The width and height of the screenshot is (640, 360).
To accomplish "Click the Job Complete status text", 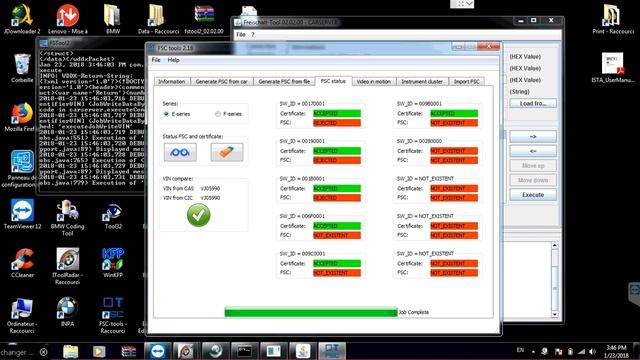I will pos(413,312).
